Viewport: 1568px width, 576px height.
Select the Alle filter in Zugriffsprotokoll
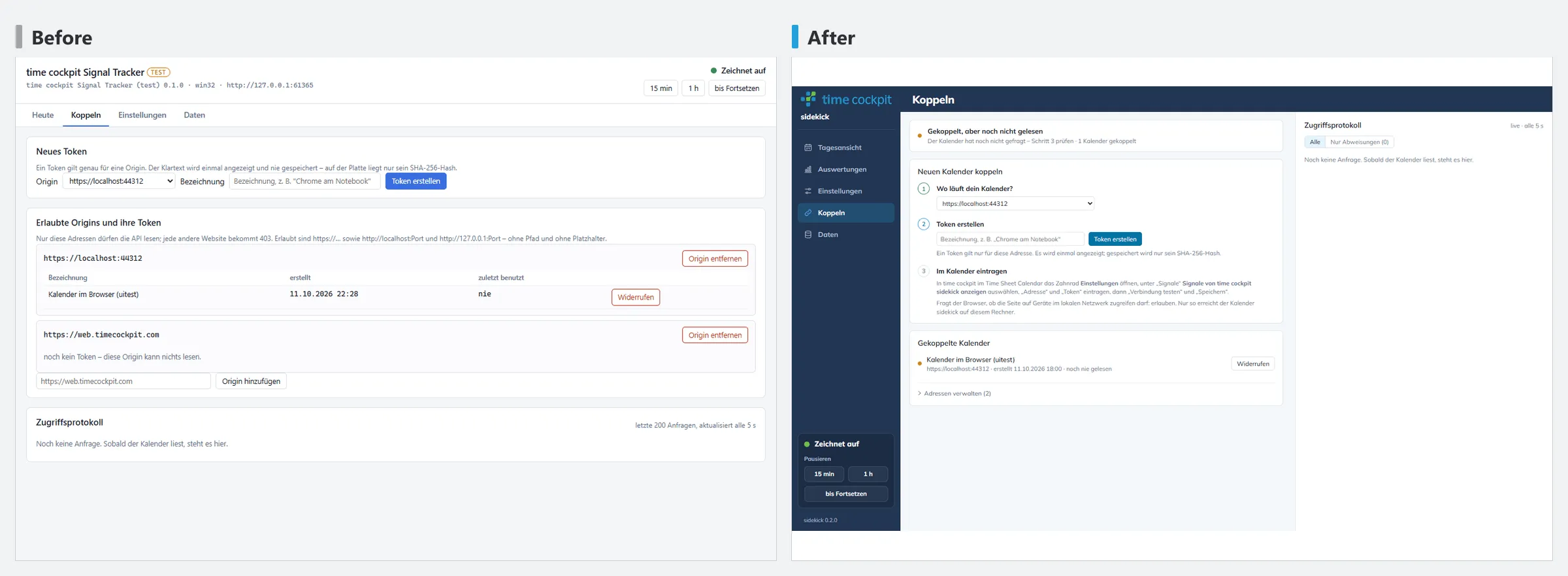[x=1315, y=142]
